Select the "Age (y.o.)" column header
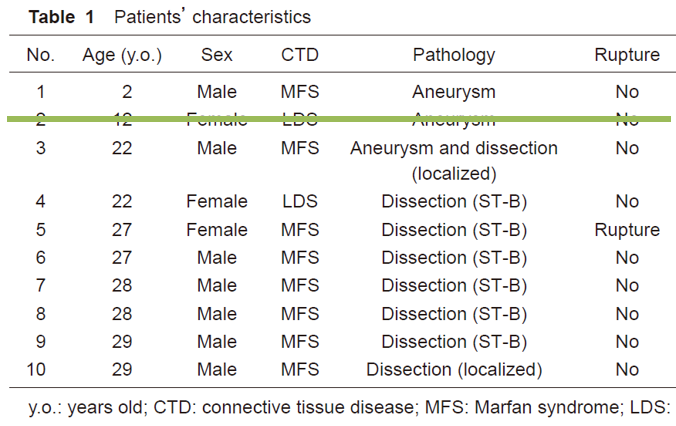This screenshot has height=426, width=676. click(x=121, y=55)
